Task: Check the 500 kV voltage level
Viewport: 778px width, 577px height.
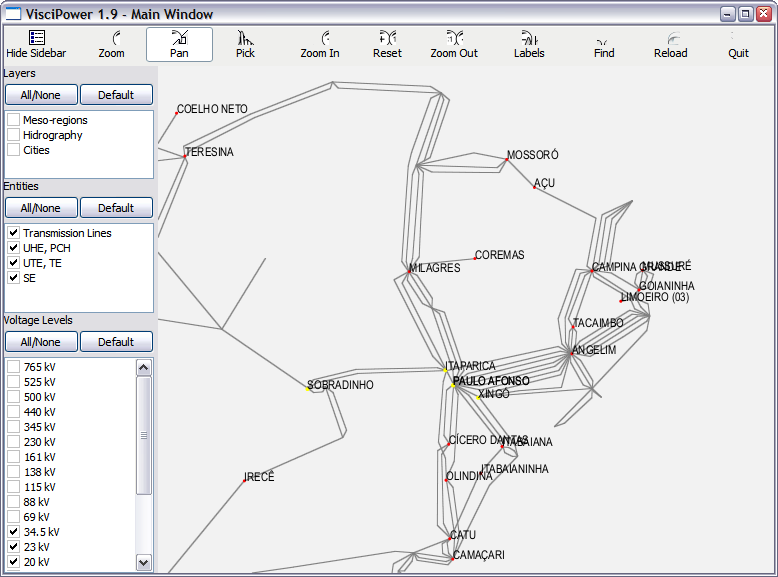Action: (x=14, y=396)
